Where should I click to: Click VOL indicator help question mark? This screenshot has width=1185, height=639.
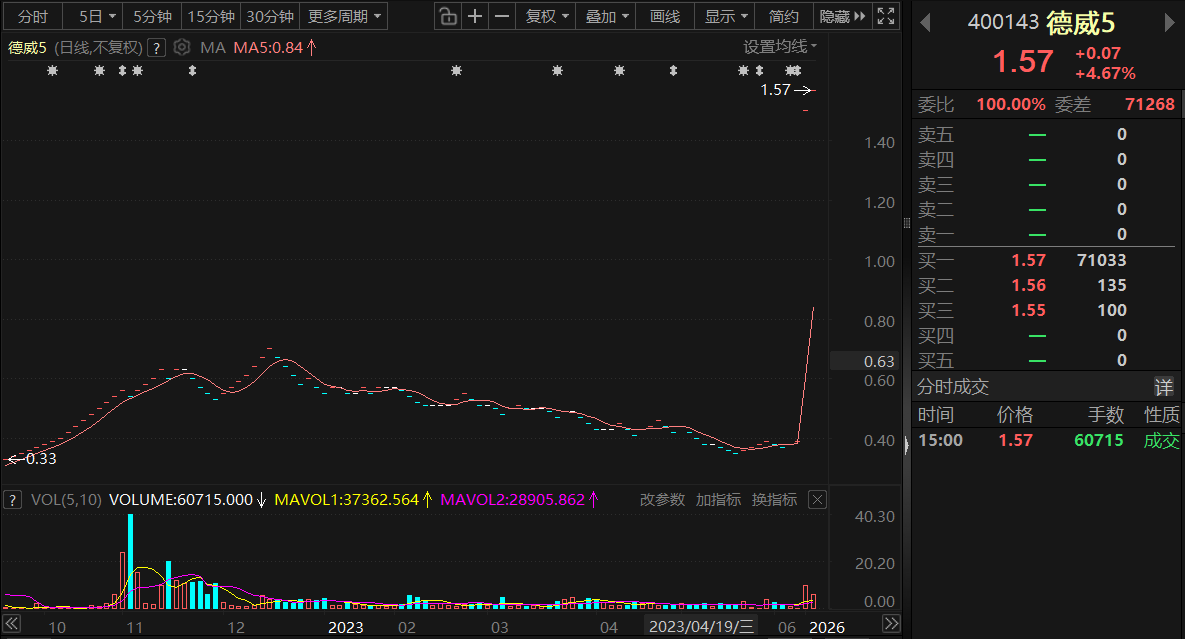click(12, 499)
